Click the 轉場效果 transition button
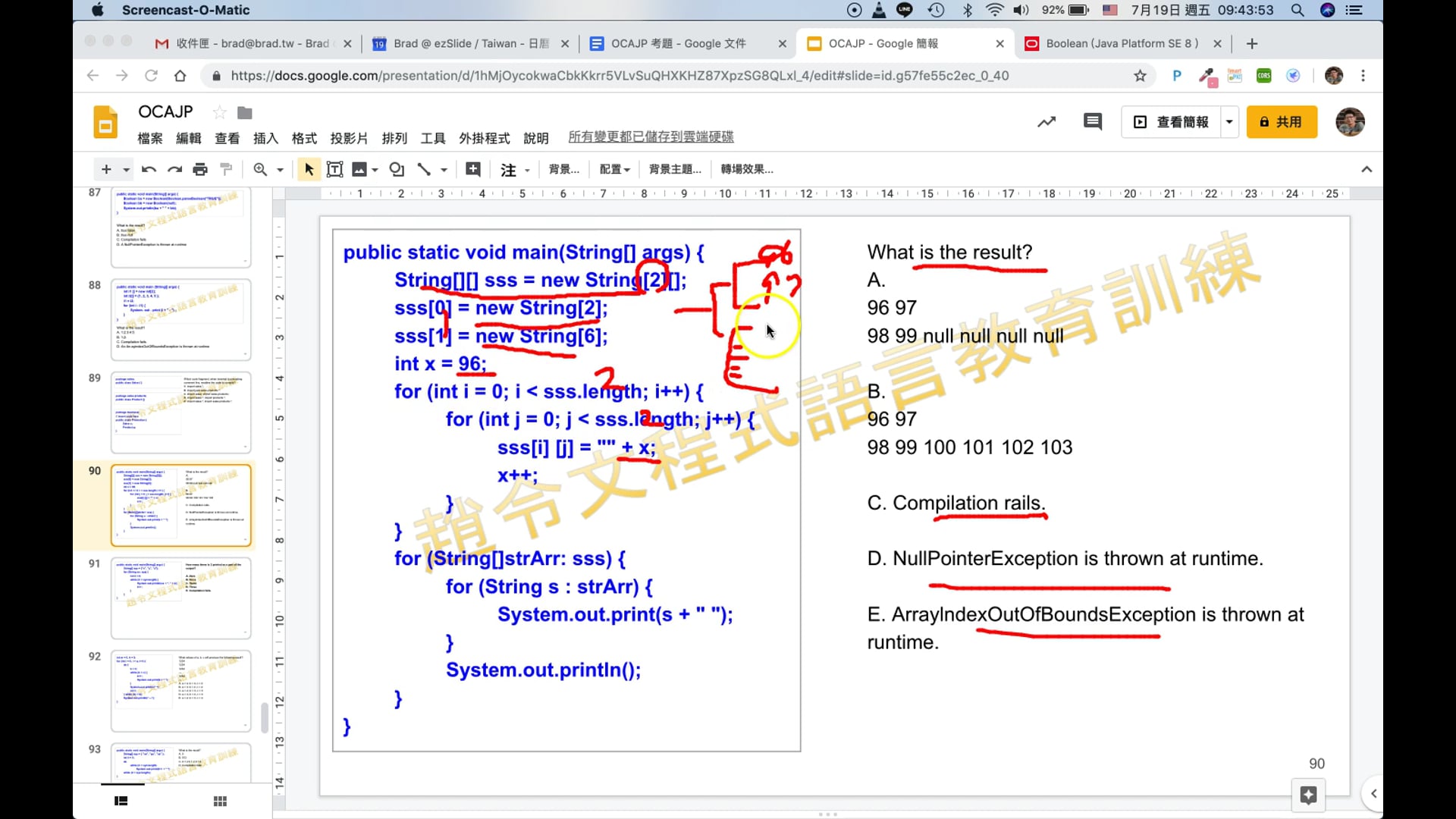 coord(746,169)
